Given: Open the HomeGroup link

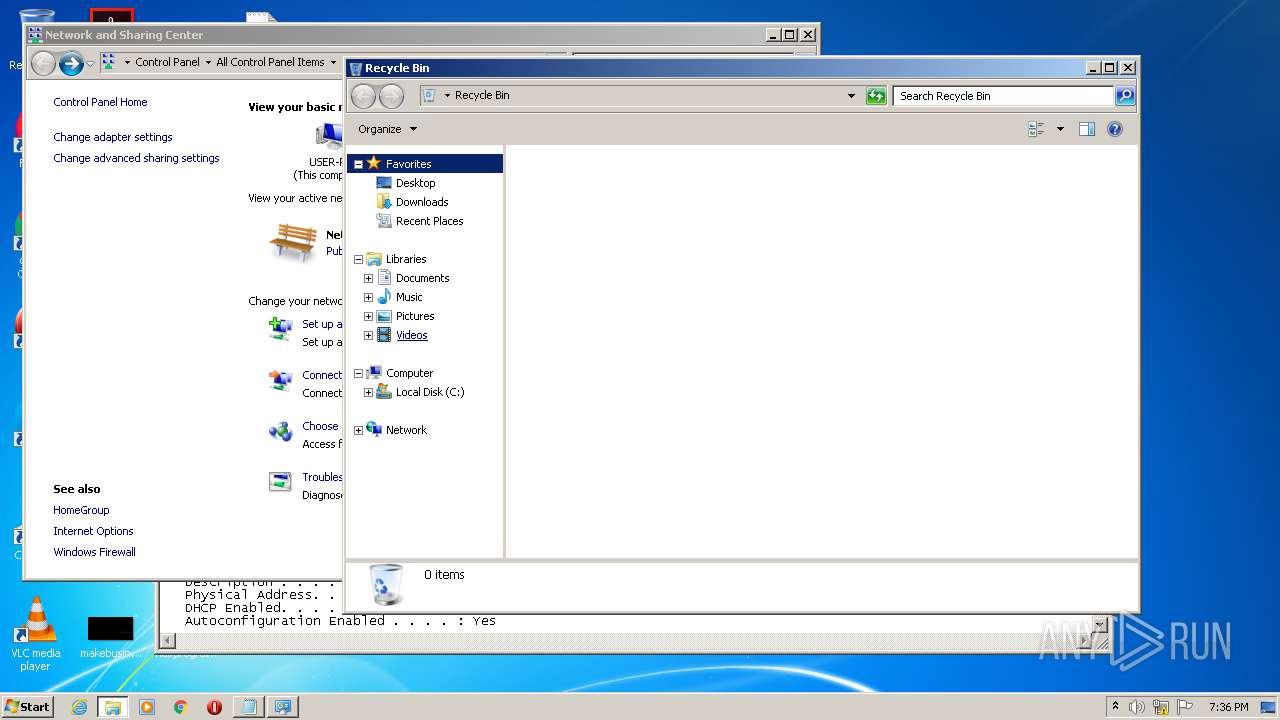Looking at the screenshot, I should [81, 510].
